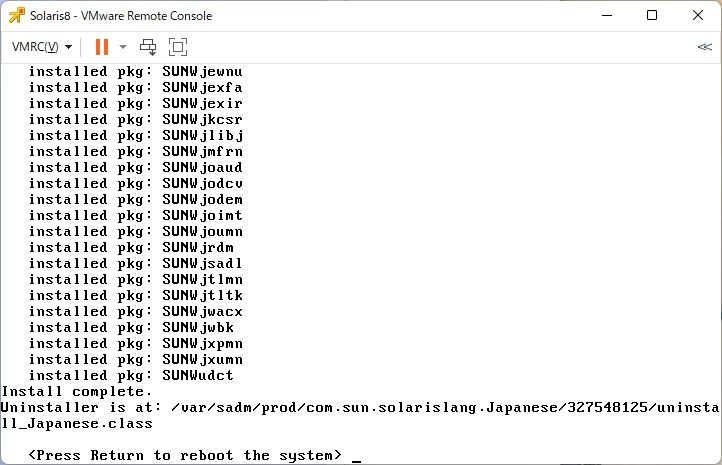Click the SUNWjwbk package line
722x465 pixels.
click(131, 327)
